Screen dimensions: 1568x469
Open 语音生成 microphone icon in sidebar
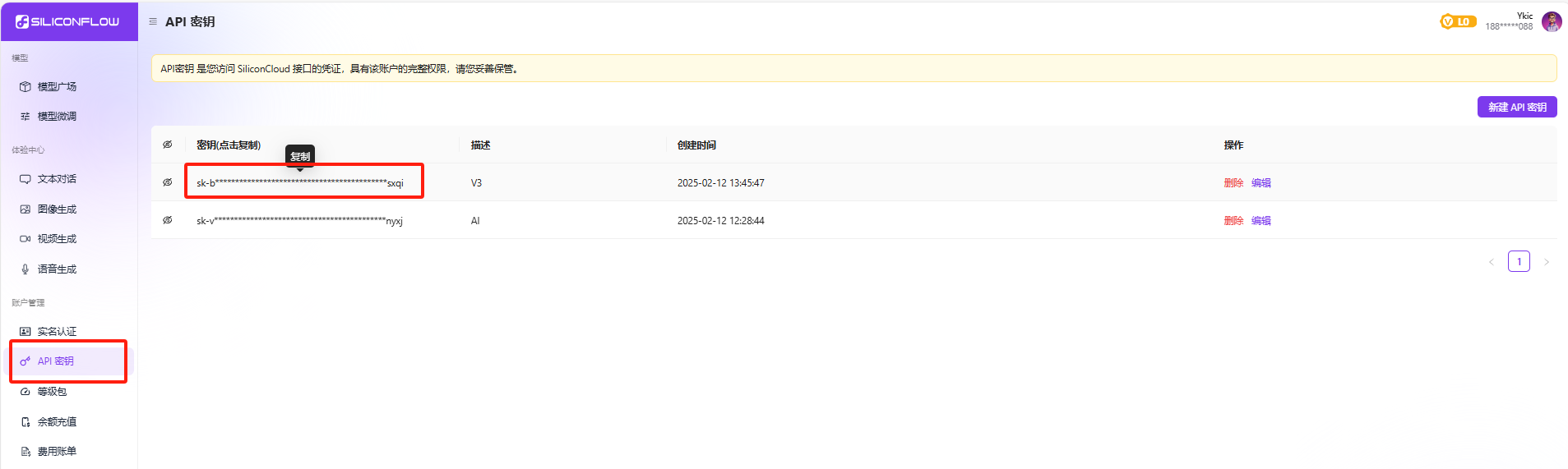pos(25,269)
